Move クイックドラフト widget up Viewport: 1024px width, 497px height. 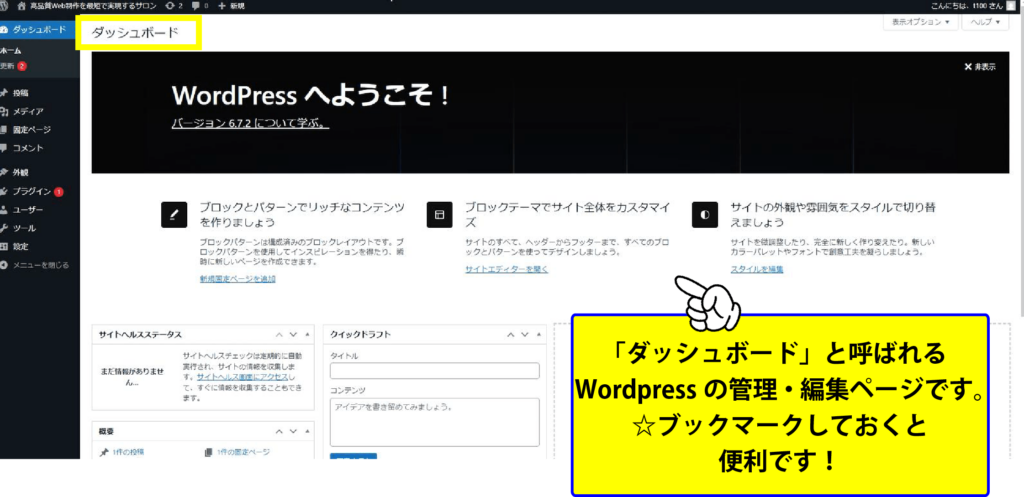[x=511, y=334]
